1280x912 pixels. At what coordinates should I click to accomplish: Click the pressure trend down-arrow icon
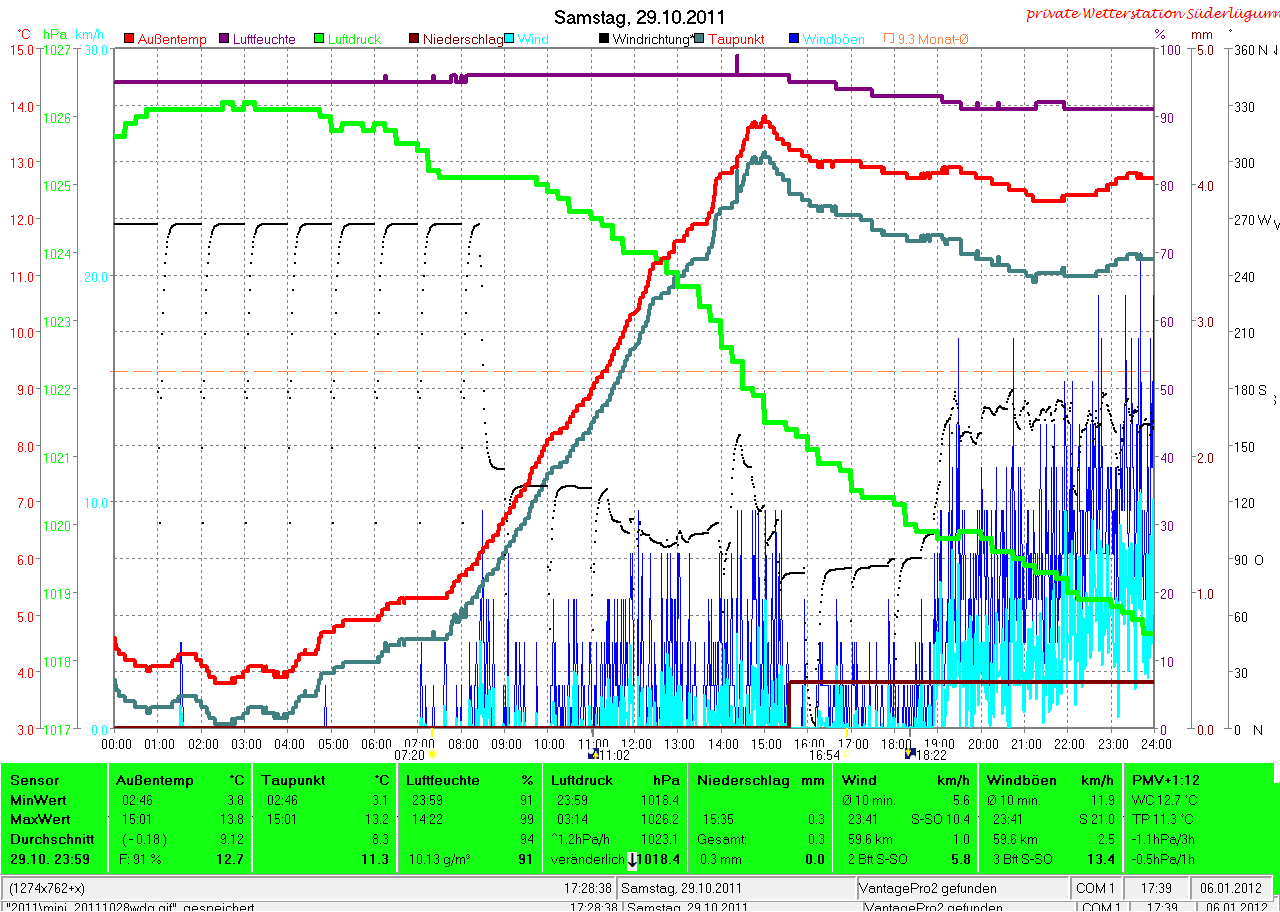[632, 859]
